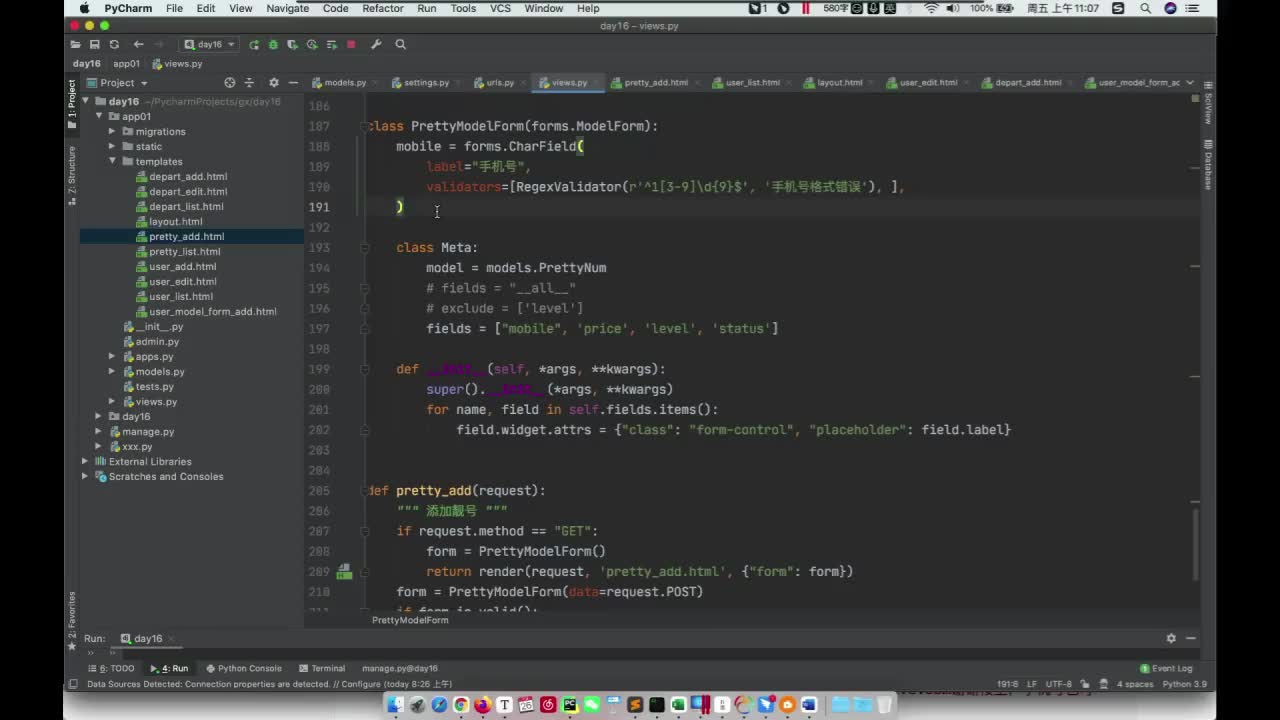Screen dimensions: 1280x720
Task: Open Search Everywhere magnifier icon
Action: (400, 45)
